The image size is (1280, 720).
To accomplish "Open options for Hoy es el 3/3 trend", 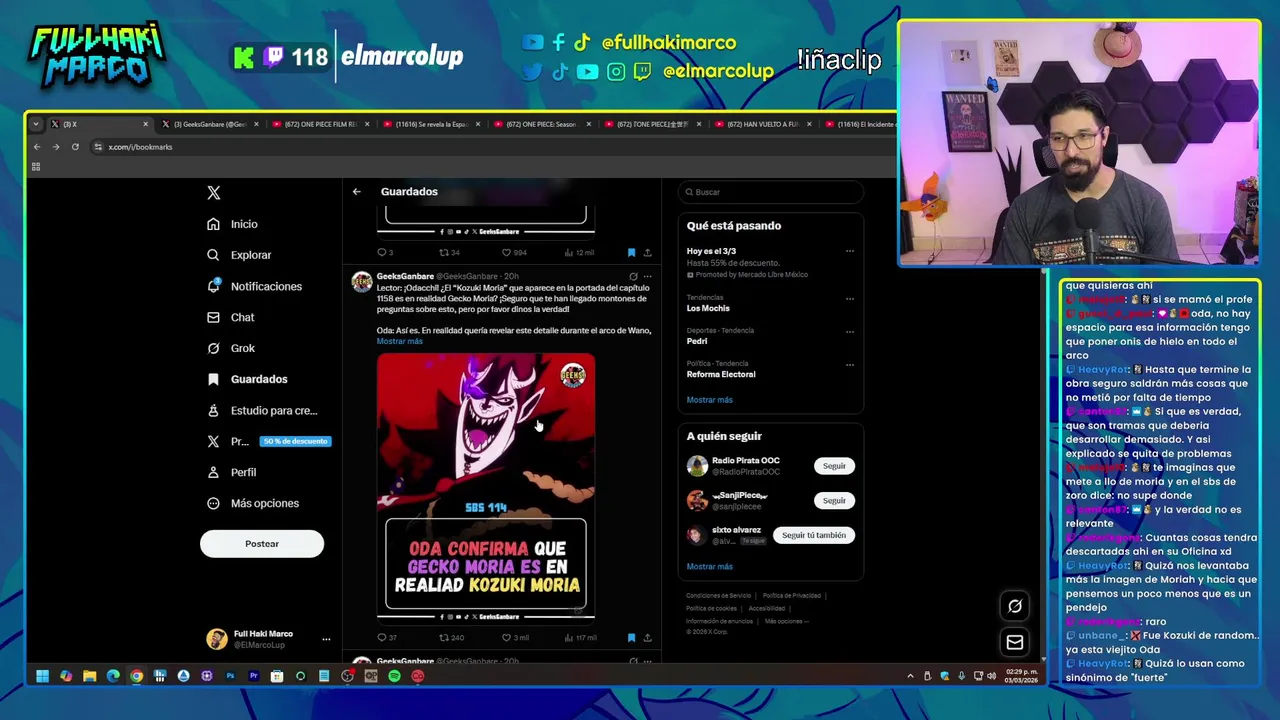I will click(x=850, y=251).
